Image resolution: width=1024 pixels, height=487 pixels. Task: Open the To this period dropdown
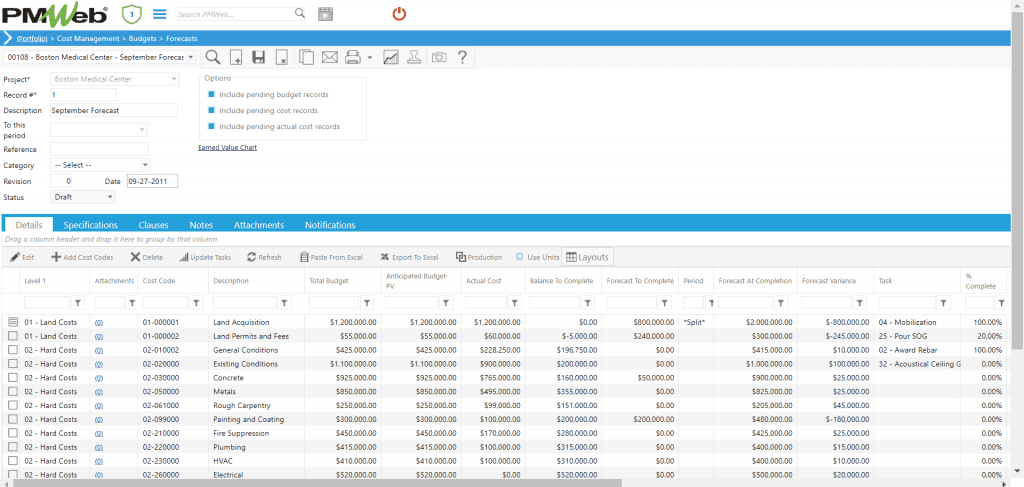coord(142,130)
